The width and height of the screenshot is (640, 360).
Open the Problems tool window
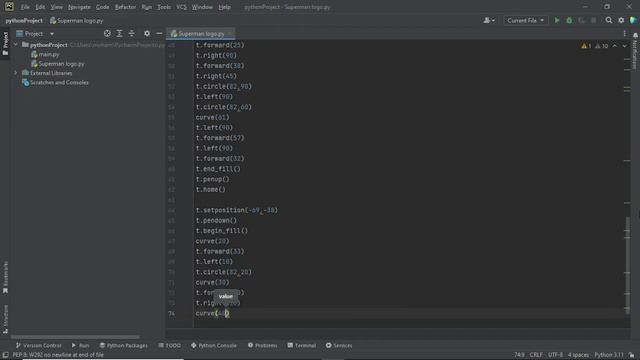[262, 345]
